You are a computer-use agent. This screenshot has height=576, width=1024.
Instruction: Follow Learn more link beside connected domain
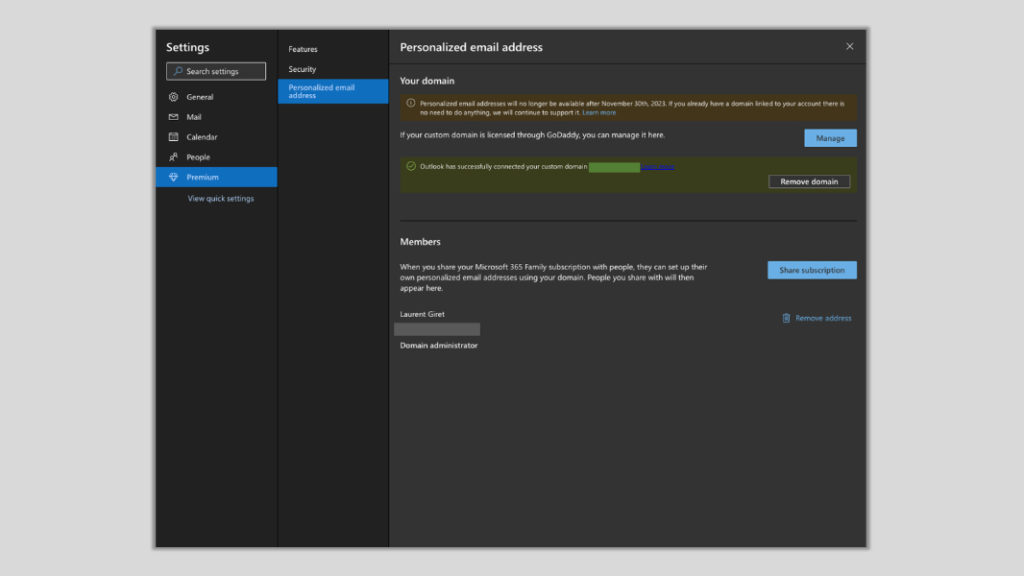[x=657, y=167]
